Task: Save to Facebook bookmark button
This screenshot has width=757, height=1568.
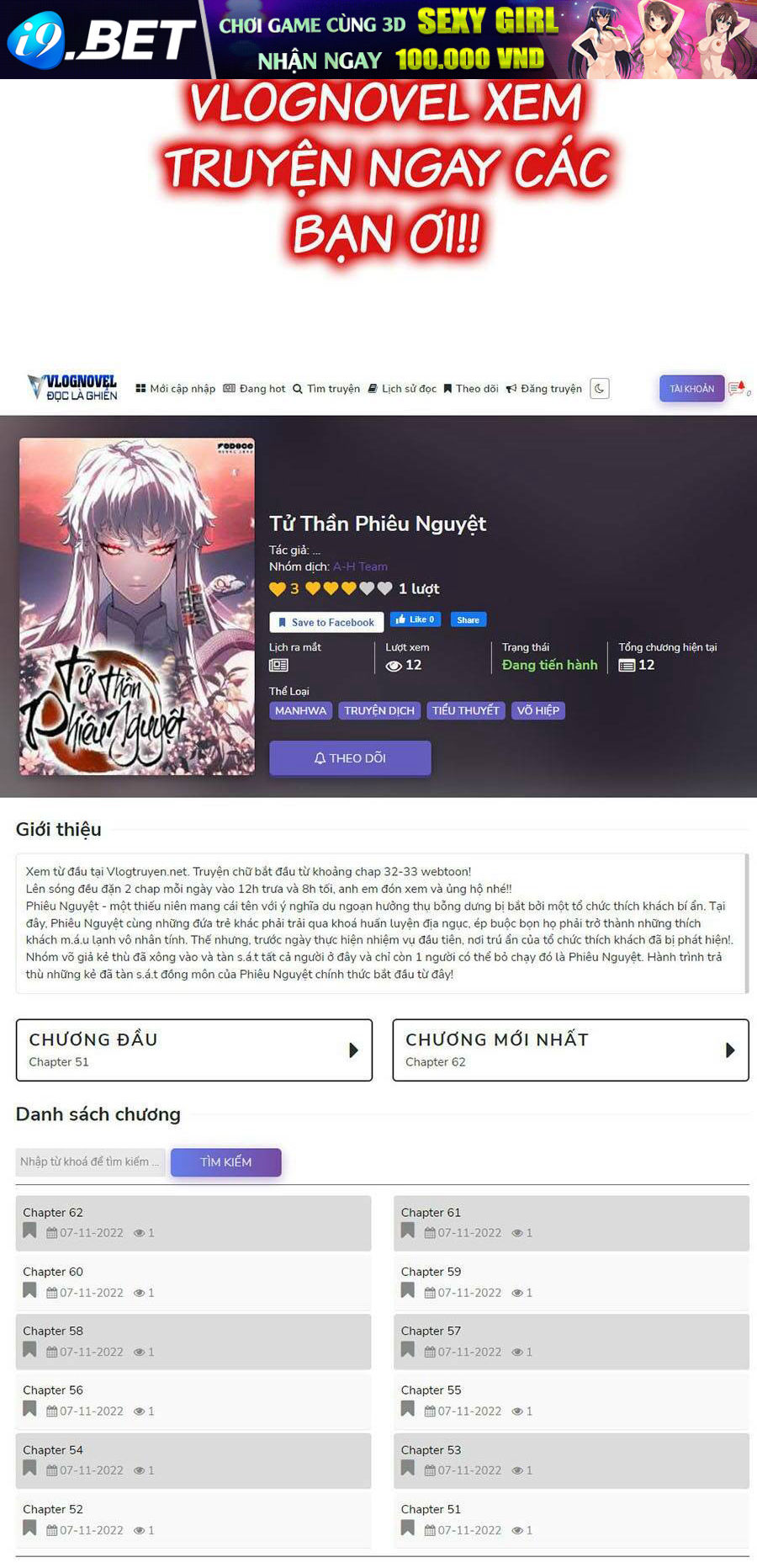Action: 326,622
